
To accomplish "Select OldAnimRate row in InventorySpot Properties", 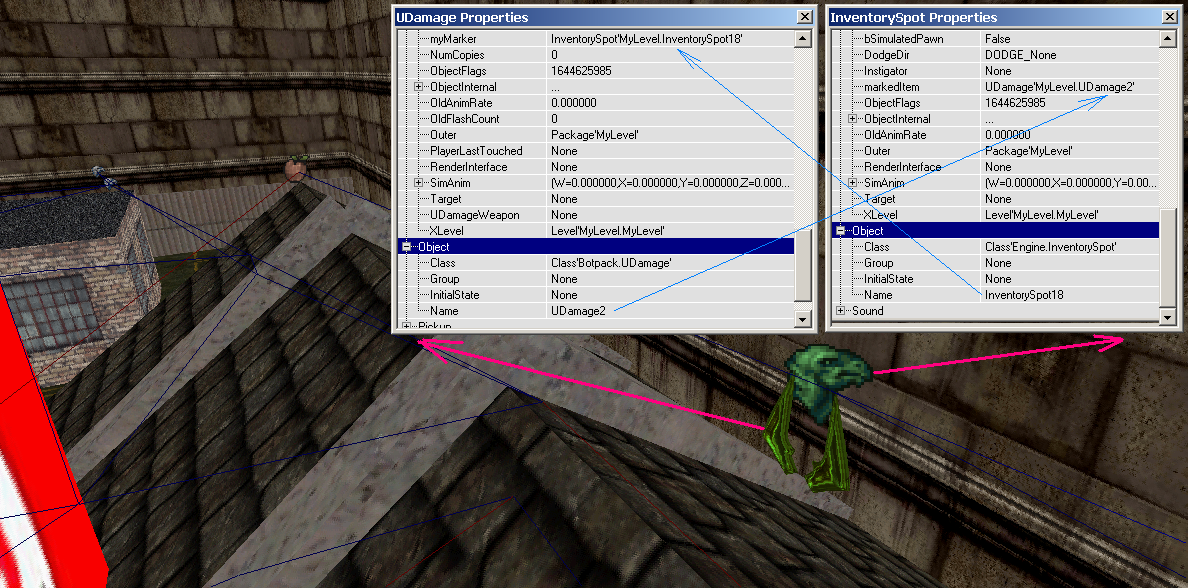I will click(995, 135).
